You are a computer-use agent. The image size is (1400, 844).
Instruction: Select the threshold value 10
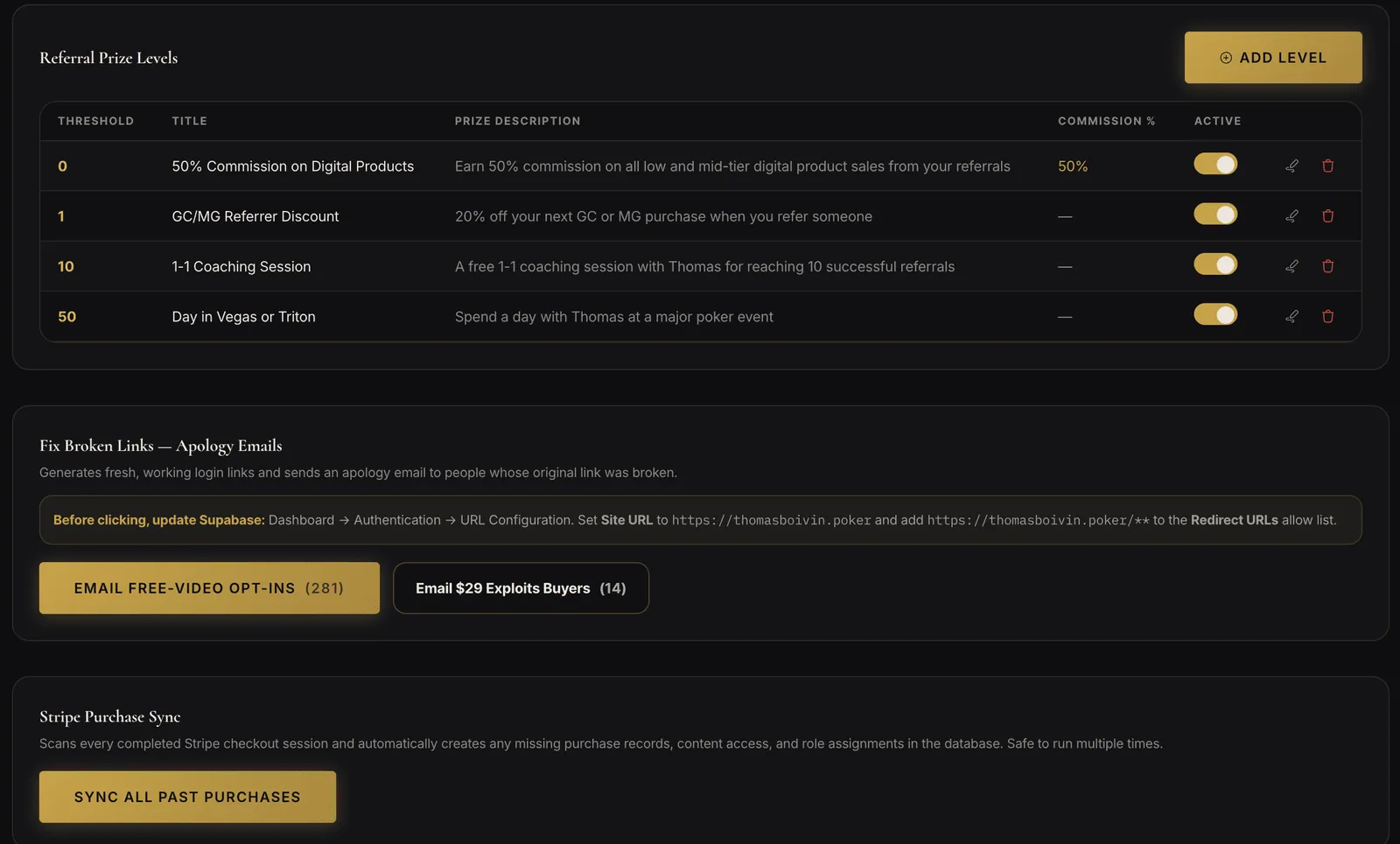tap(66, 266)
